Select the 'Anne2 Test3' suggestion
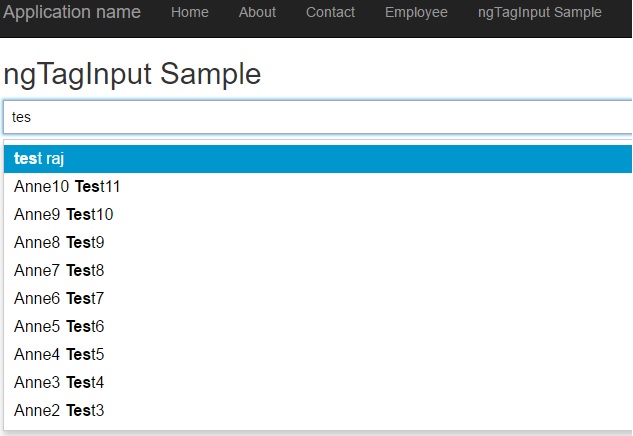The width and height of the screenshot is (633, 436). pos(59,411)
